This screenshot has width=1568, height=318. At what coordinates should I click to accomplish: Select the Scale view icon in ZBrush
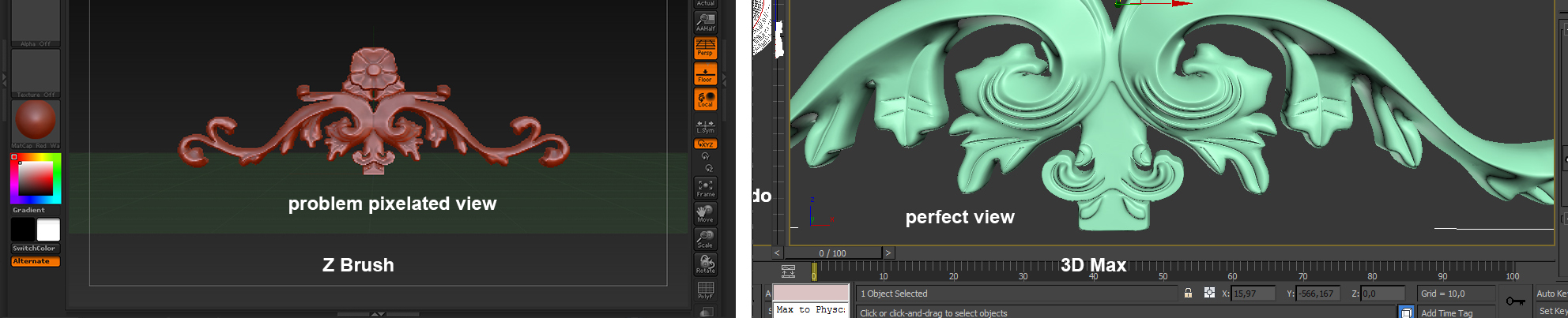click(705, 238)
